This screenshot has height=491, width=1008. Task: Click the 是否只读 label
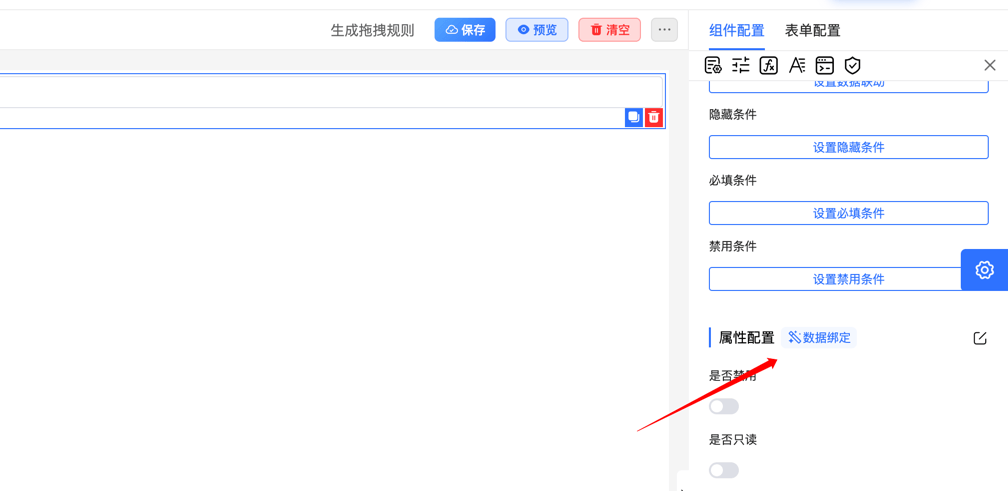tap(733, 440)
